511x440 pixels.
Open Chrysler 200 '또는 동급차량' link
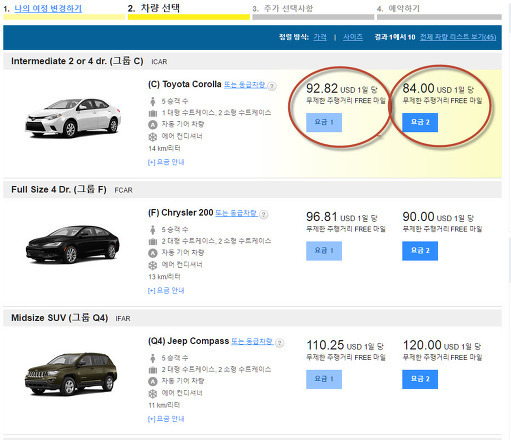point(236,213)
